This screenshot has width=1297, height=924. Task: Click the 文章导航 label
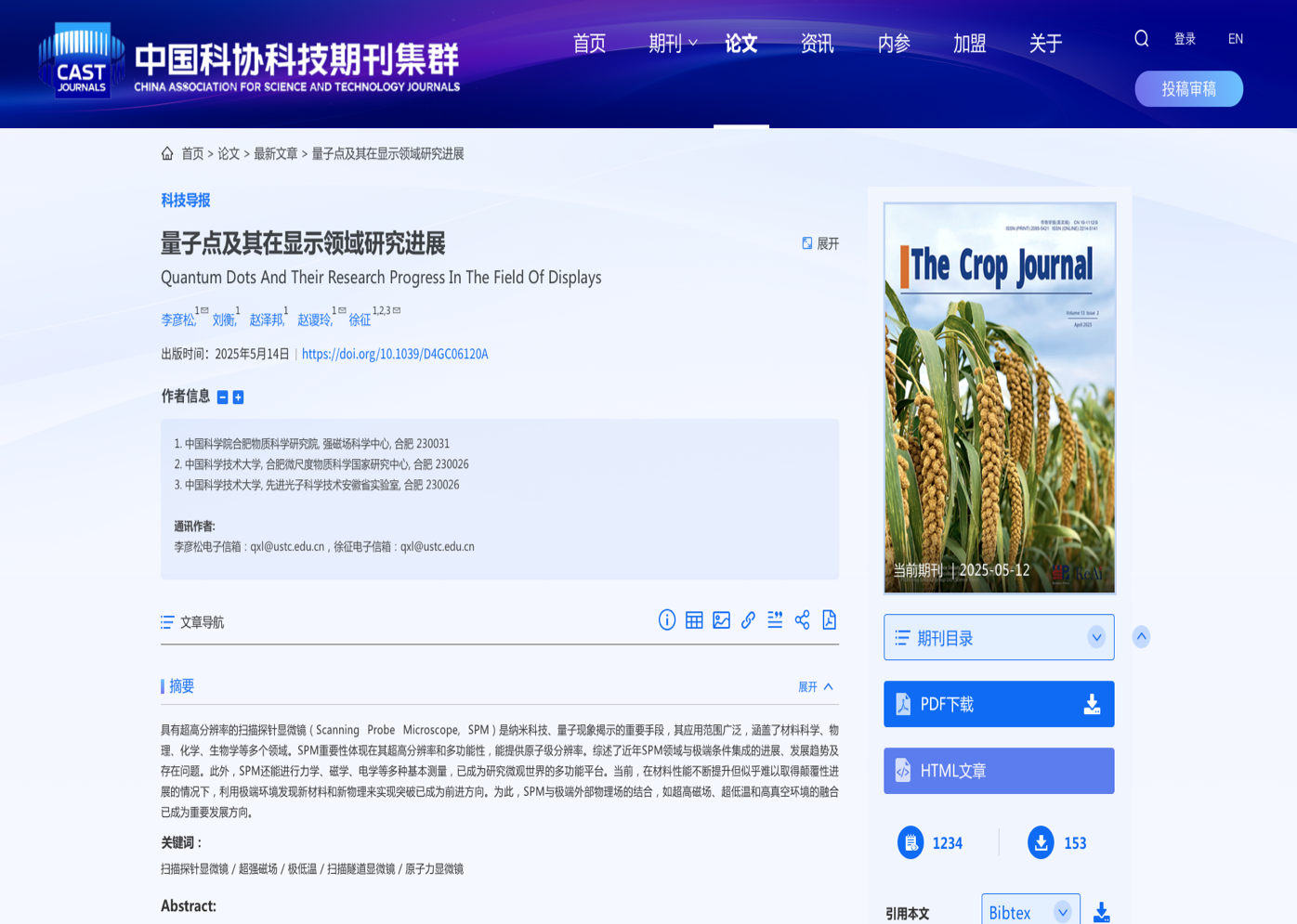pyautogui.click(x=202, y=622)
